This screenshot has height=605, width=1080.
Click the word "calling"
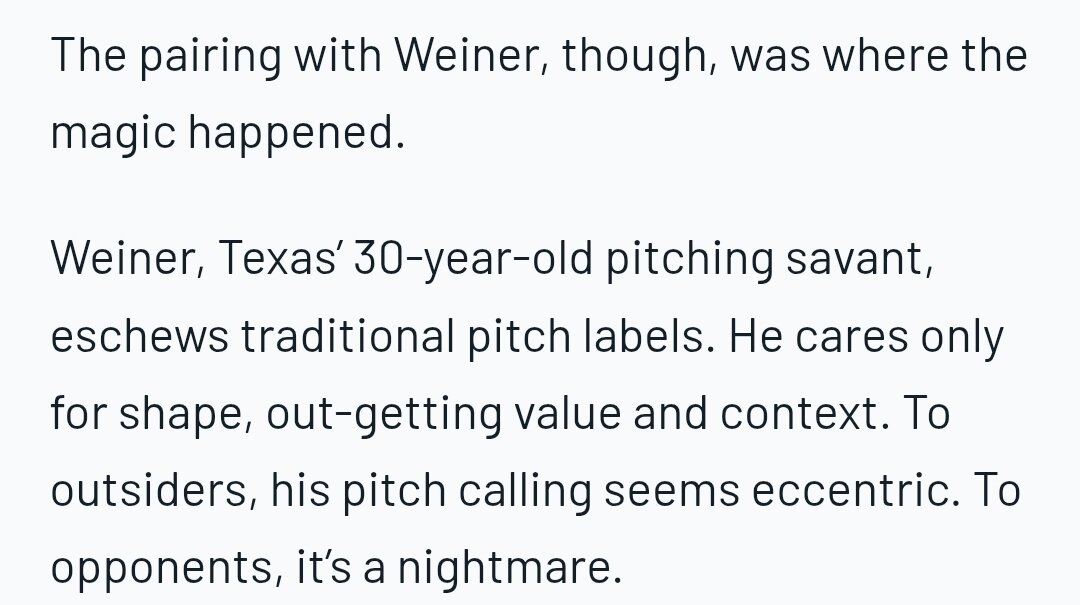point(525,491)
